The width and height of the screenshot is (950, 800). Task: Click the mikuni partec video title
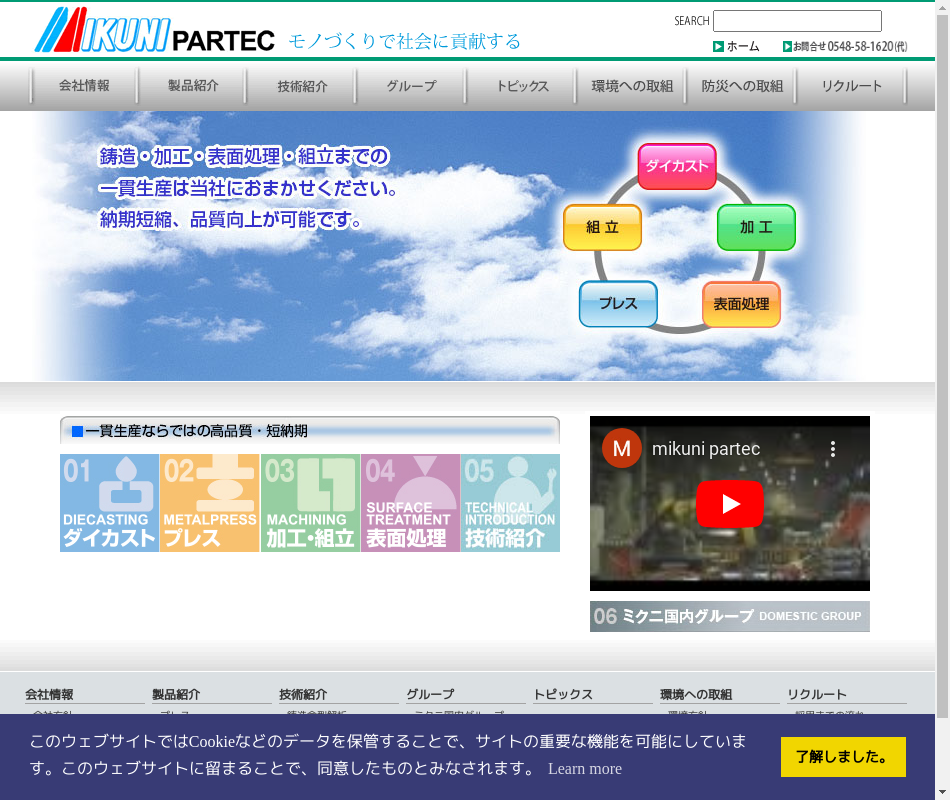(706, 449)
